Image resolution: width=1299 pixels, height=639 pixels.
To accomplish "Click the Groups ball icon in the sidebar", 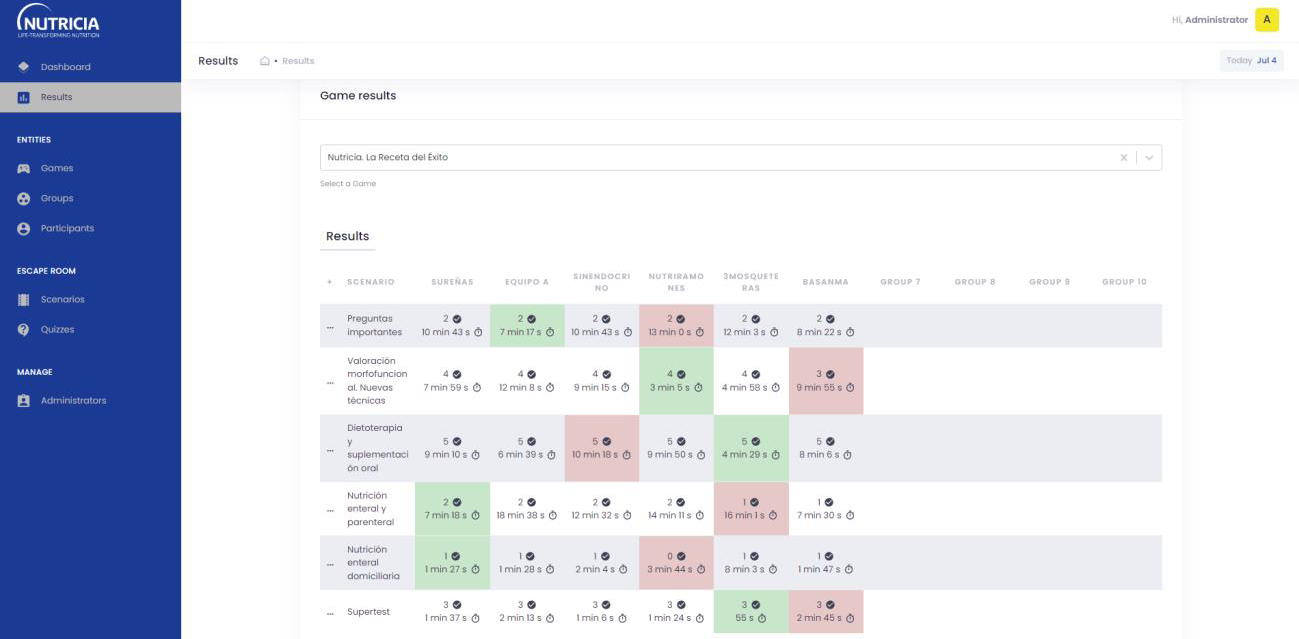I will pyautogui.click(x=24, y=198).
